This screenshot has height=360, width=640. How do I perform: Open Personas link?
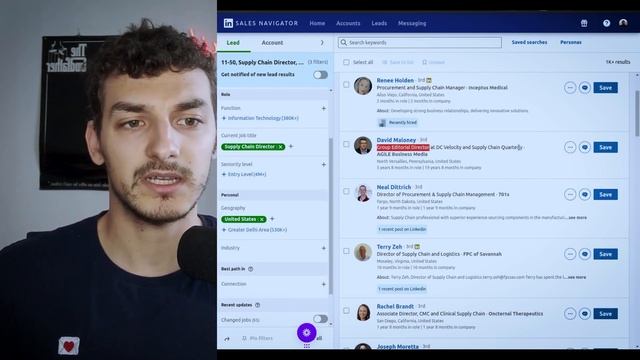(571, 42)
